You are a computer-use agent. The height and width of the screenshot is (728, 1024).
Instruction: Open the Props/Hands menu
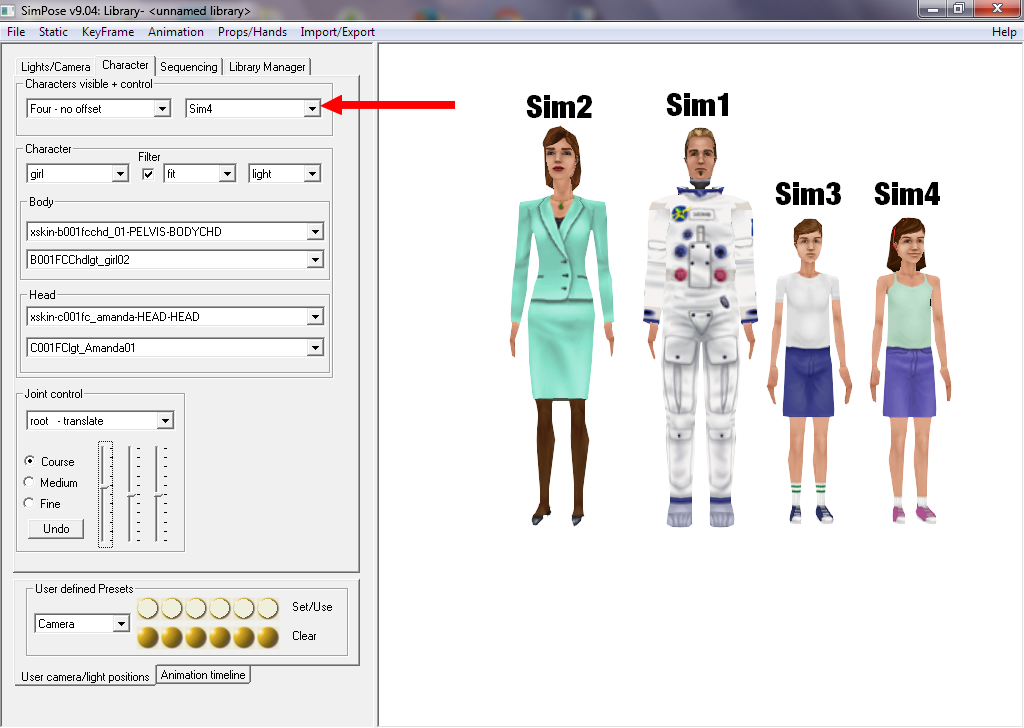pyautogui.click(x=252, y=32)
